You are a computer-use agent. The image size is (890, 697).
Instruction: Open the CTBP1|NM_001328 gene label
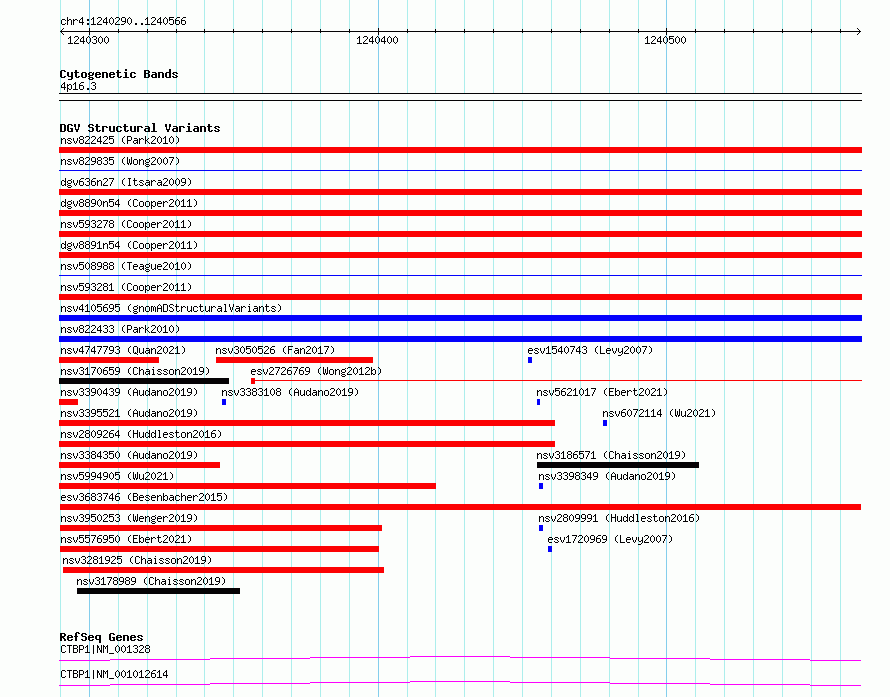105,649
